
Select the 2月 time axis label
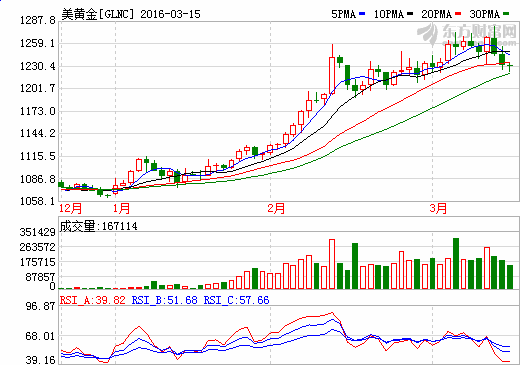pos(276,209)
